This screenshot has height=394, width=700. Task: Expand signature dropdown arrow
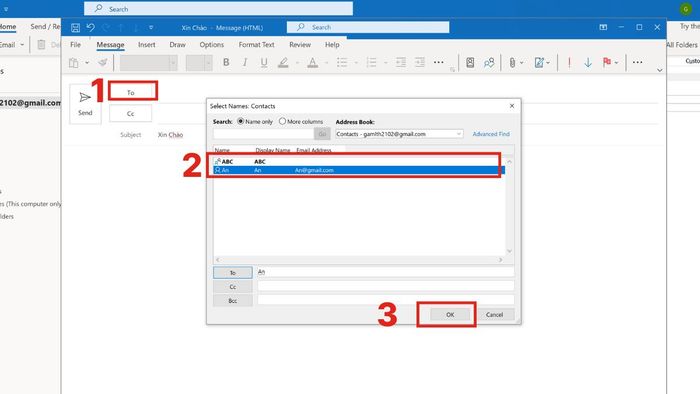548,63
